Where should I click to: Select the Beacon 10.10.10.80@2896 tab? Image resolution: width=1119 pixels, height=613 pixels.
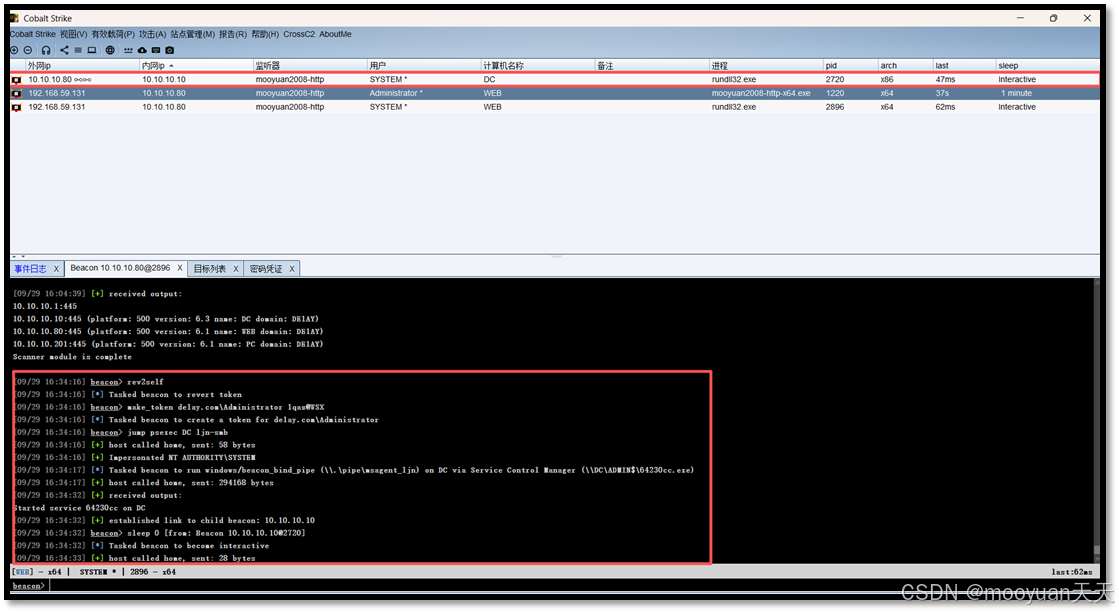pyautogui.click(x=120, y=268)
